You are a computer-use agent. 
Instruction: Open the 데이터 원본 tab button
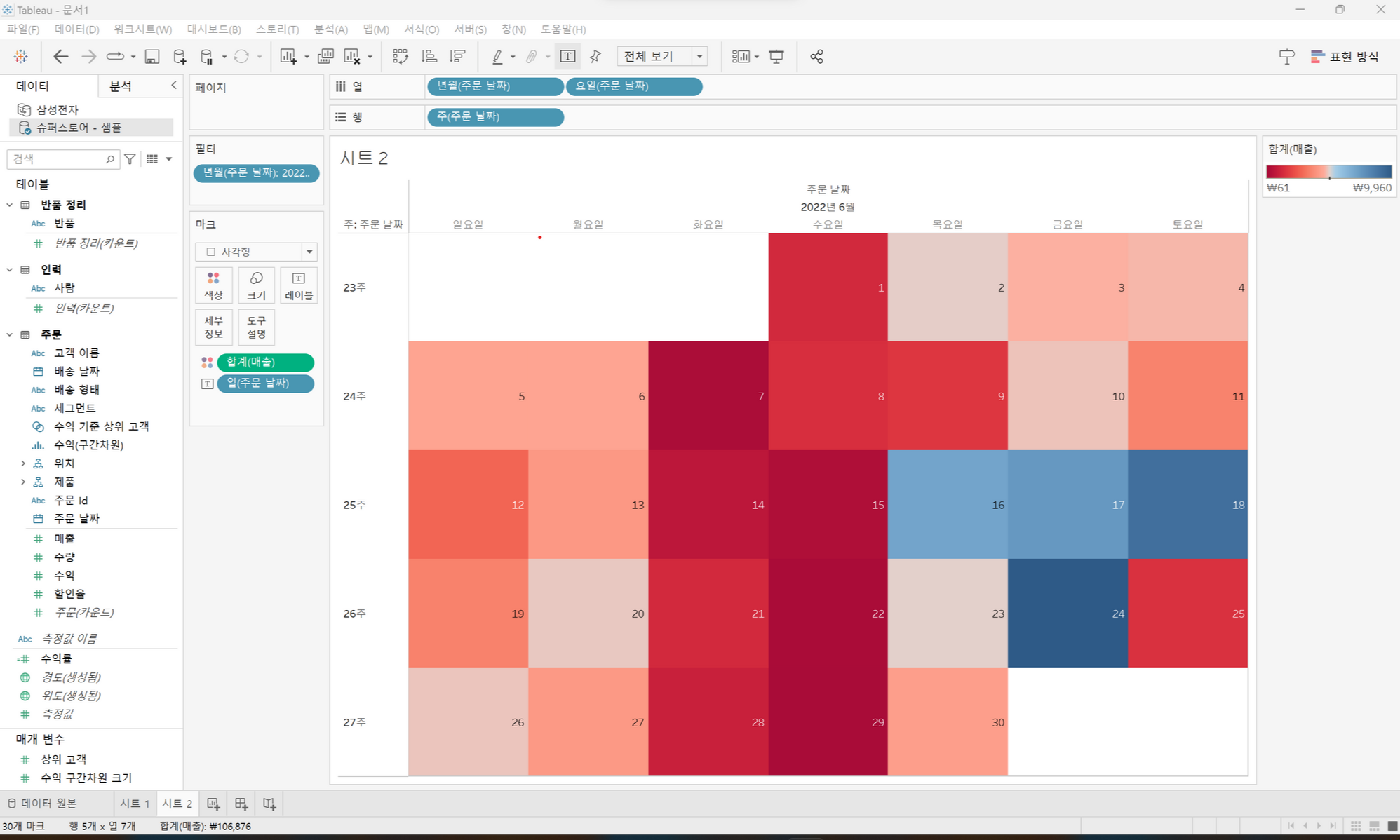tap(42, 804)
